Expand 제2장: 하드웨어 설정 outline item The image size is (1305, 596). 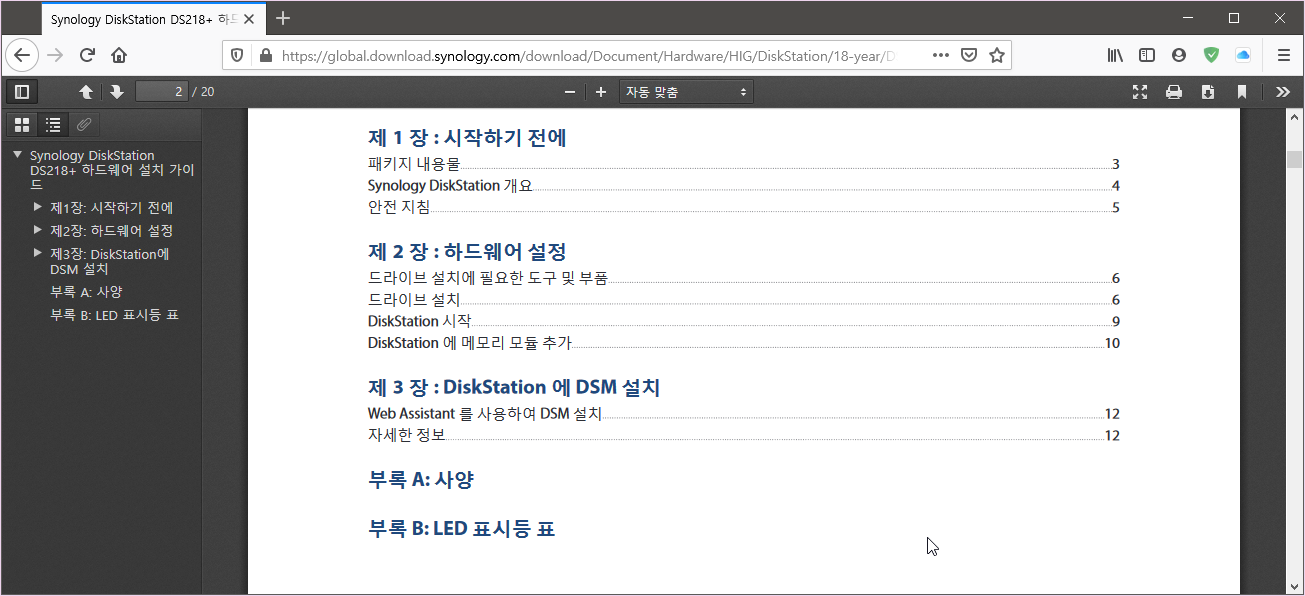click(x=38, y=230)
